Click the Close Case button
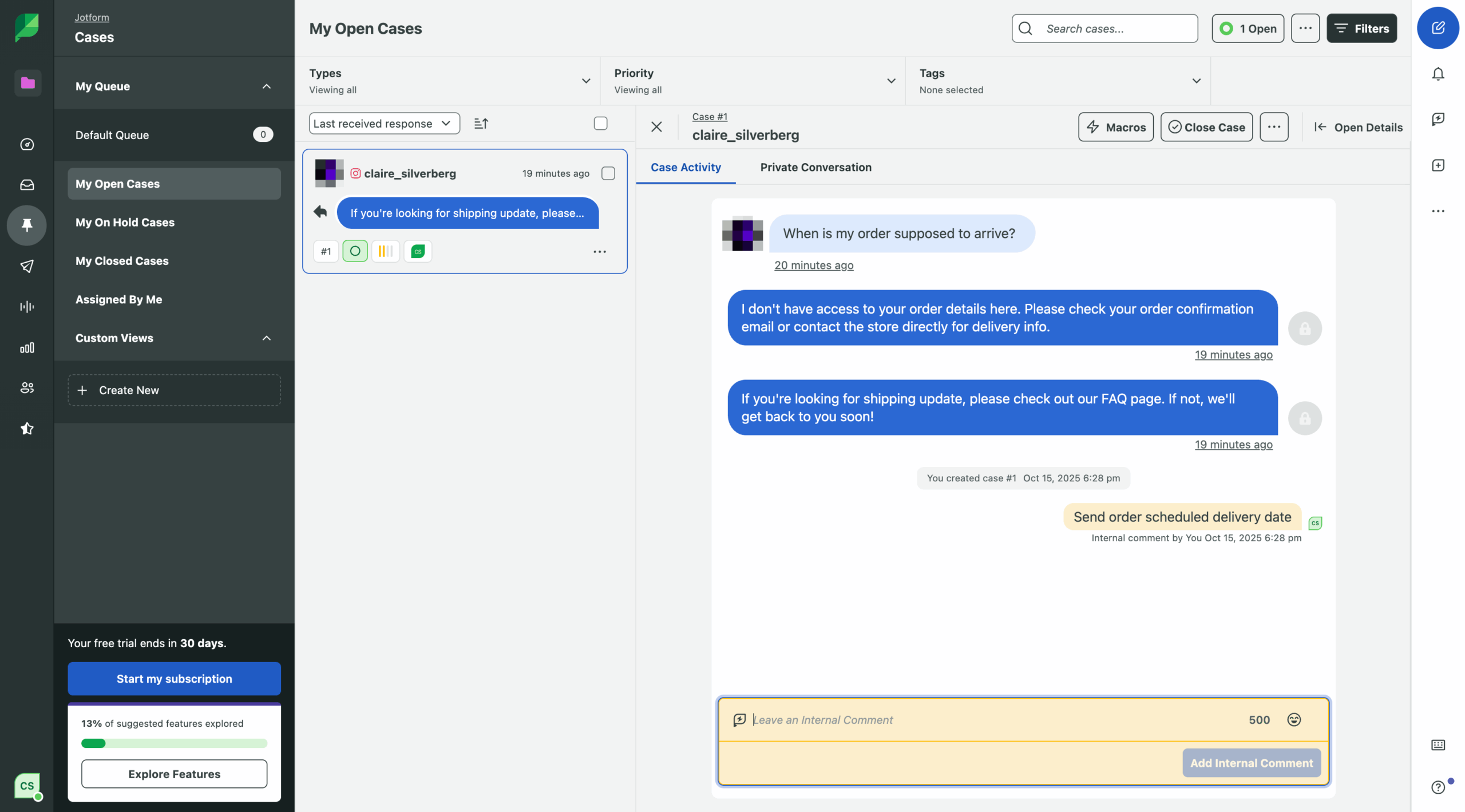1465x812 pixels. [x=1206, y=126]
